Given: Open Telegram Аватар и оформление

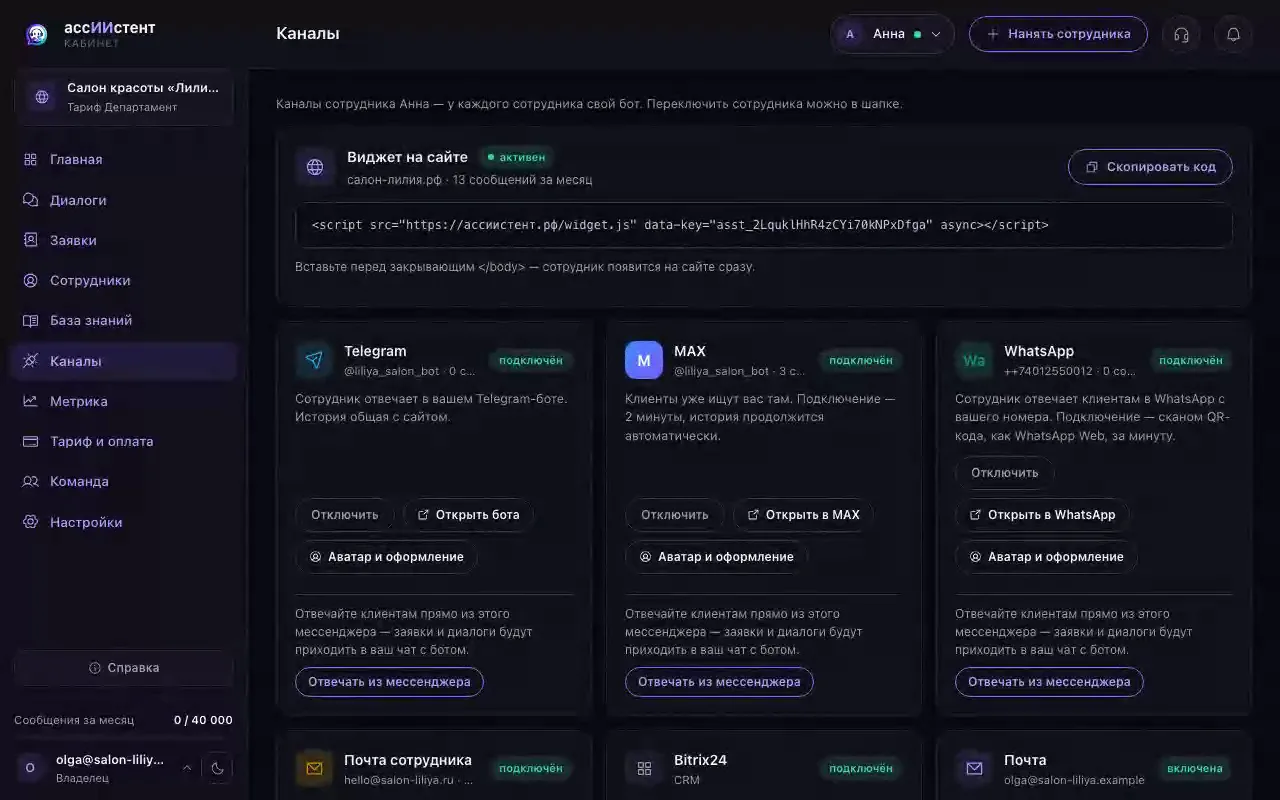Looking at the screenshot, I should [x=386, y=557].
